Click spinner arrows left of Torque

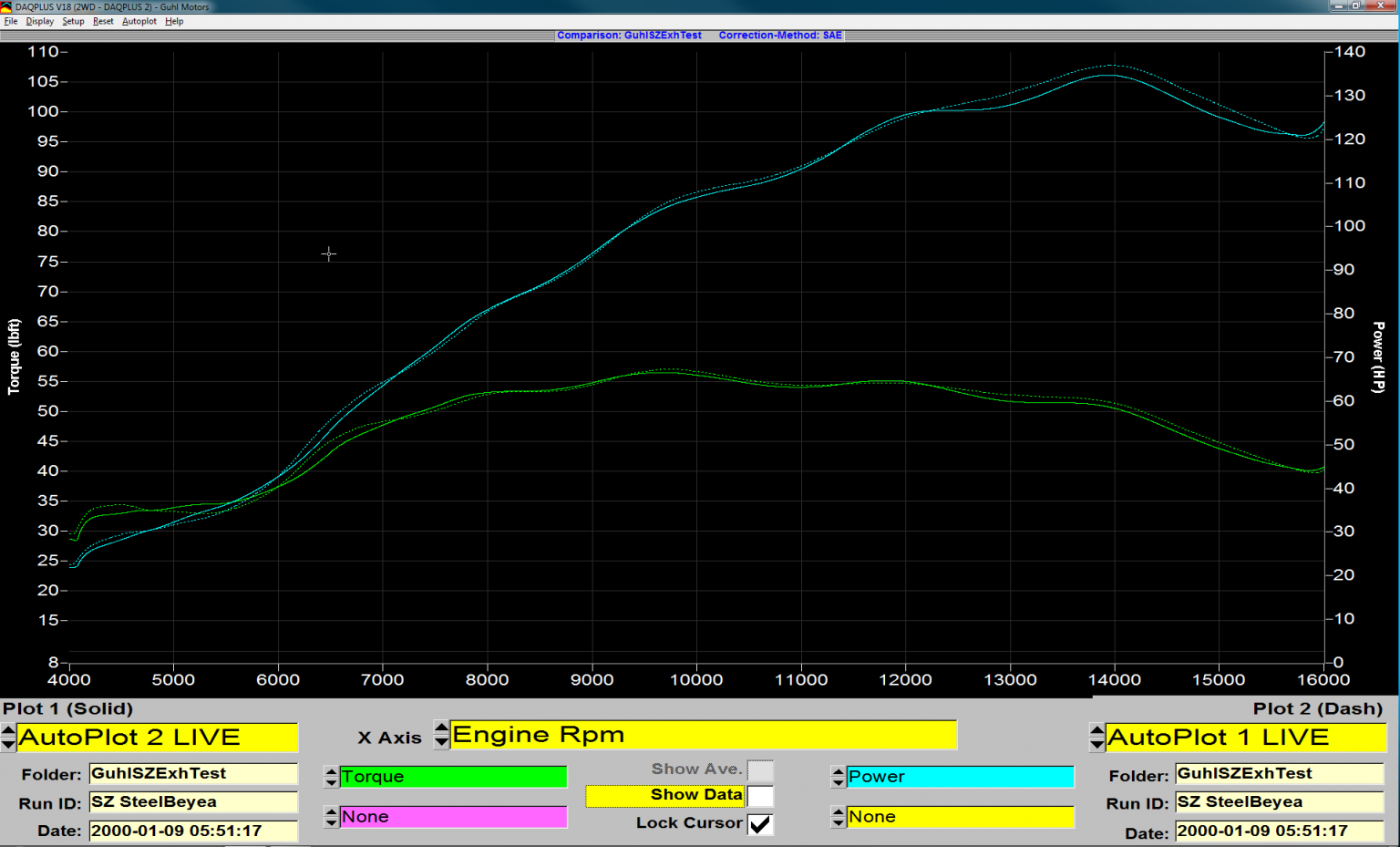(x=331, y=777)
